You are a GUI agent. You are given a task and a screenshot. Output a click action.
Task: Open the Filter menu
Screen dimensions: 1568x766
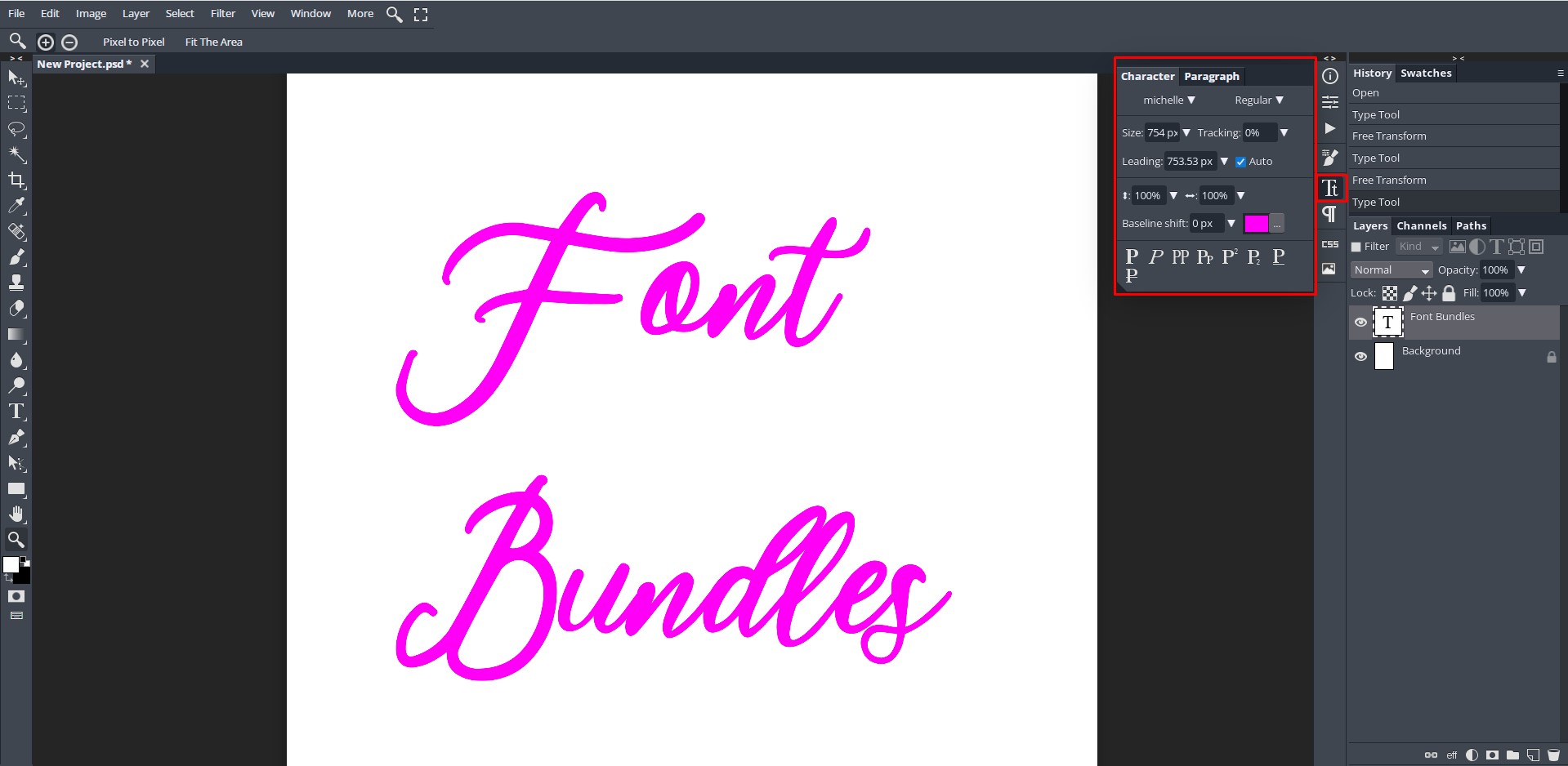[223, 14]
